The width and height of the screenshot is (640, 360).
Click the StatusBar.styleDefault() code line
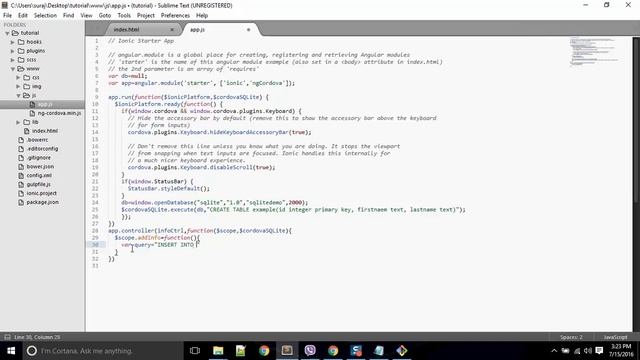click(x=169, y=189)
